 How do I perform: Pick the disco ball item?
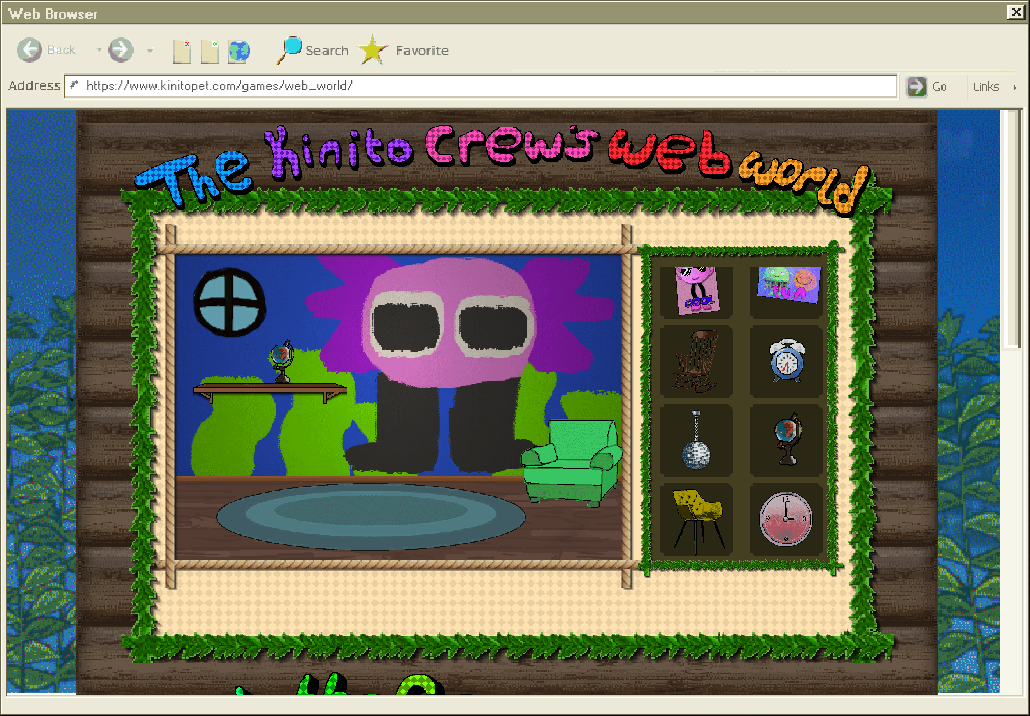pyautogui.click(x=695, y=440)
